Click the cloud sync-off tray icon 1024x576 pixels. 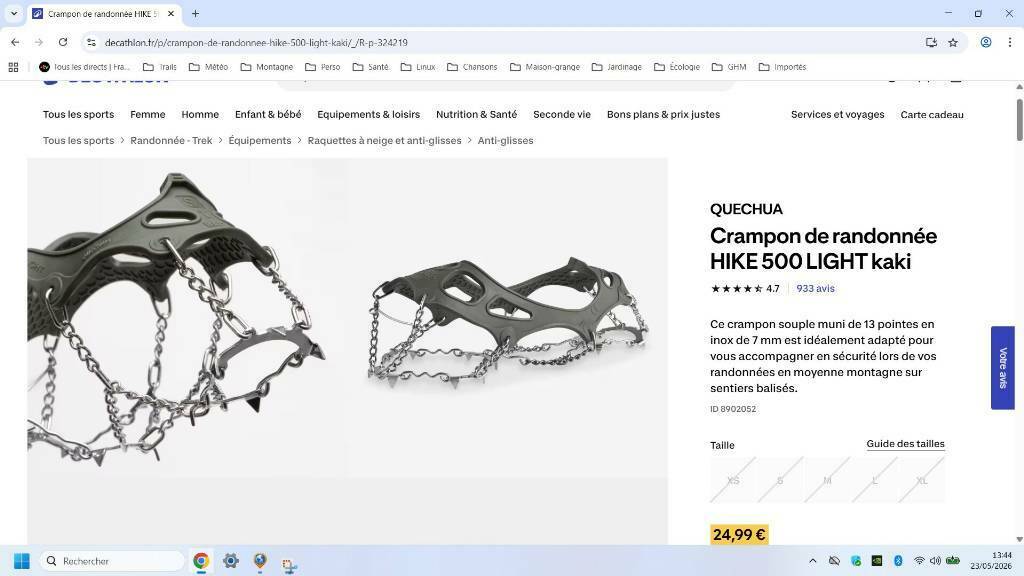(x=834, y=561)
